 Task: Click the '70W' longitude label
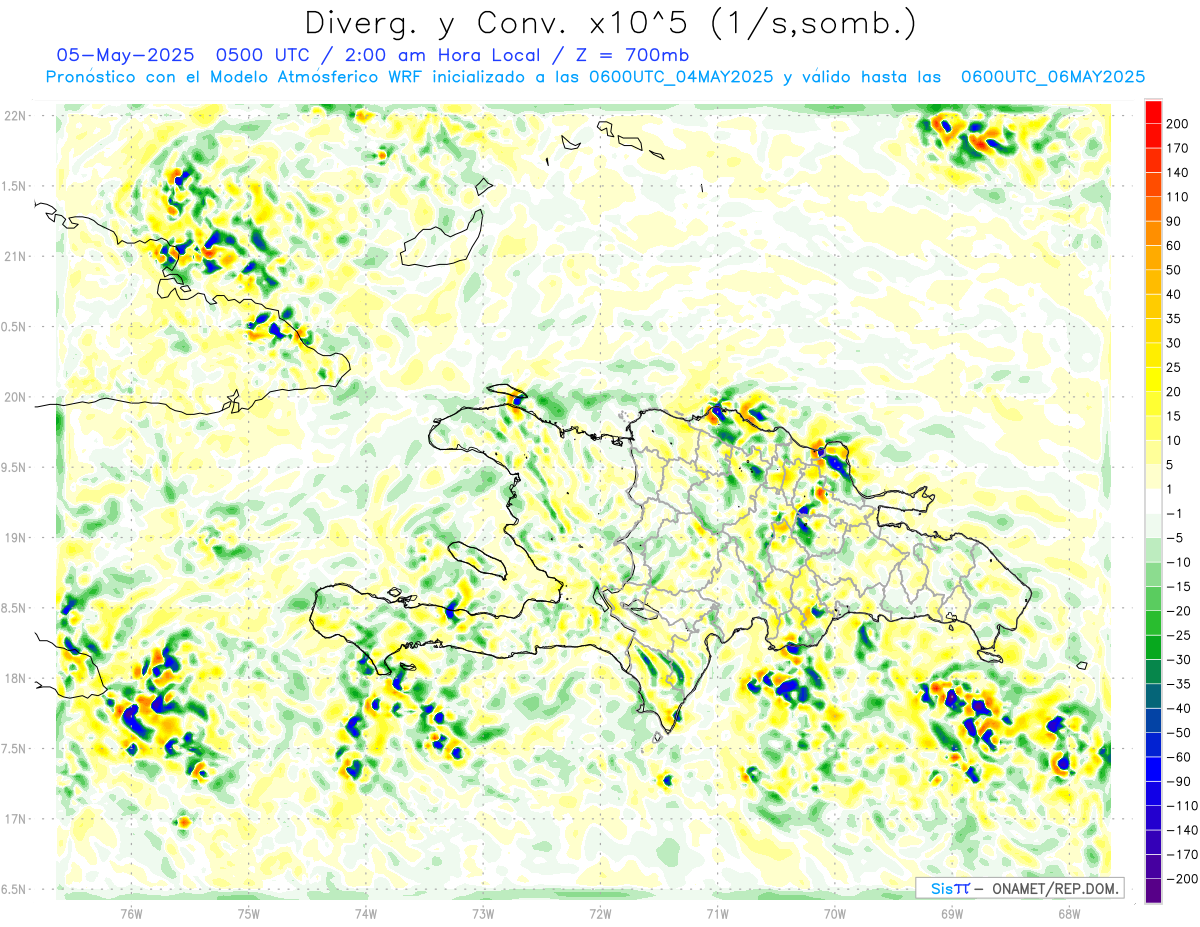coord(835,913)
